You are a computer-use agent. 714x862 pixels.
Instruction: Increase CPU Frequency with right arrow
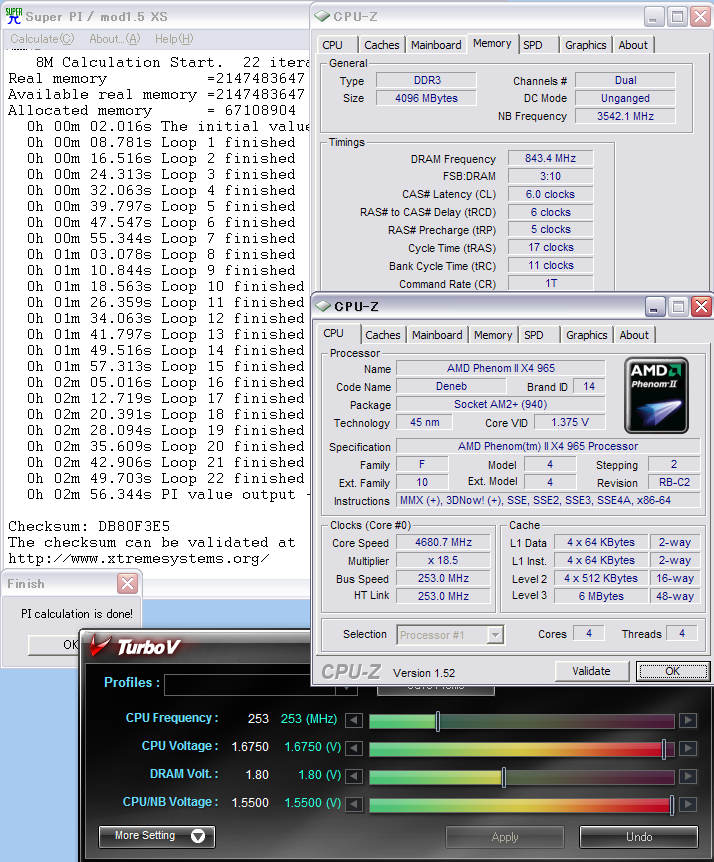[688, 720]
